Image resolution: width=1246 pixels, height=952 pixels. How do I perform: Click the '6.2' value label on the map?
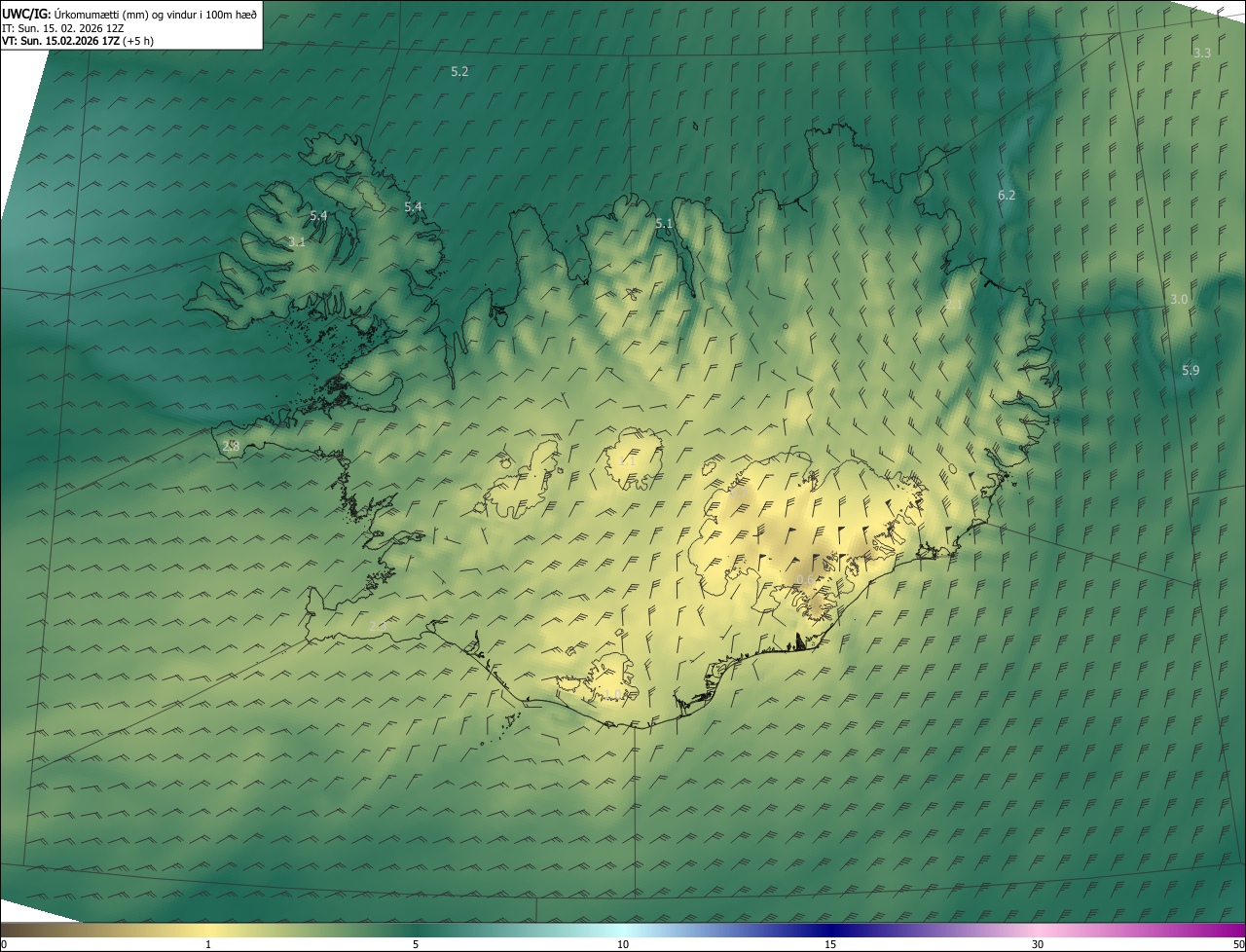point(1007,195)
